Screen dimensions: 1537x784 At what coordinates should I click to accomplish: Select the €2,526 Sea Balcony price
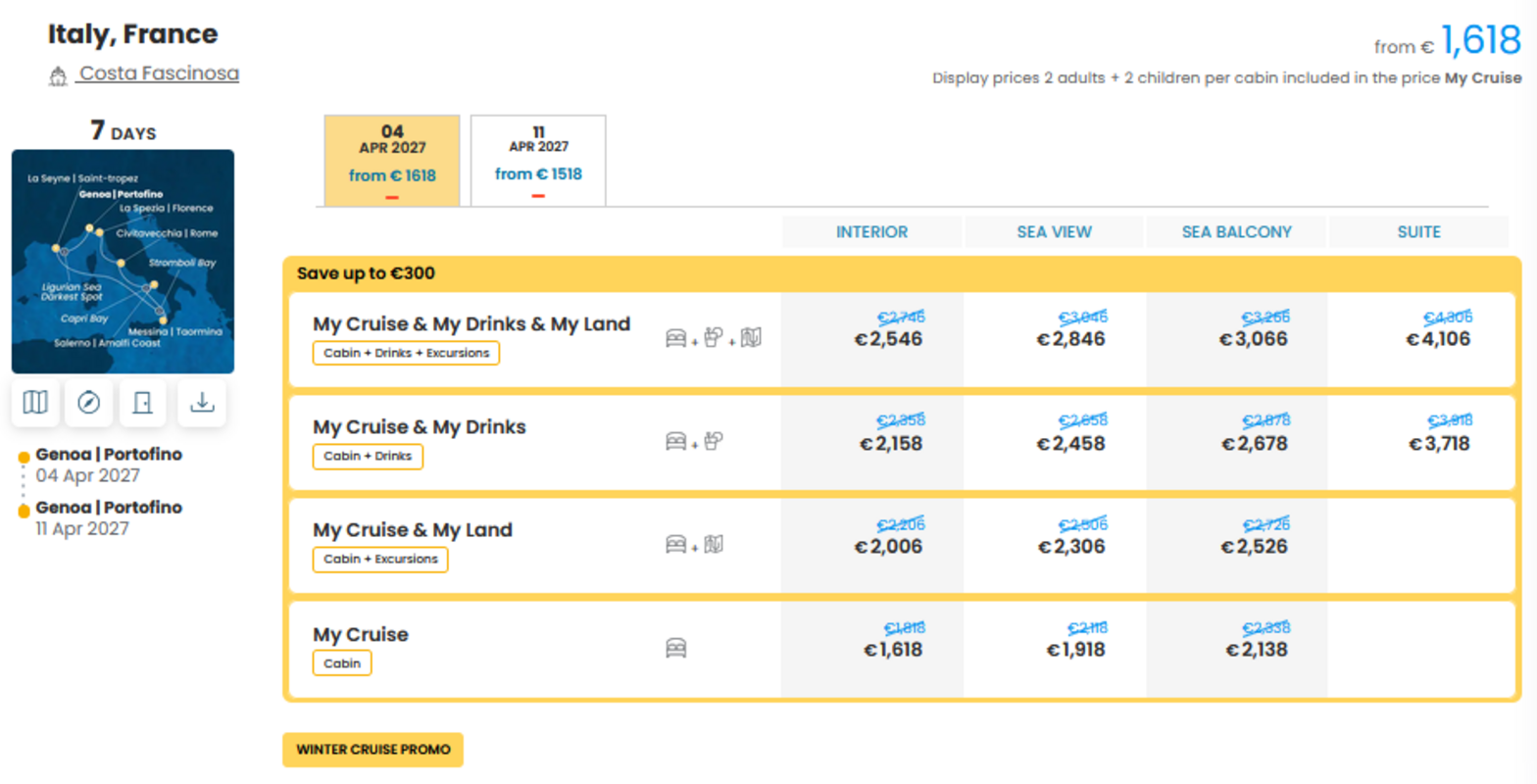tap(1254, 546)
